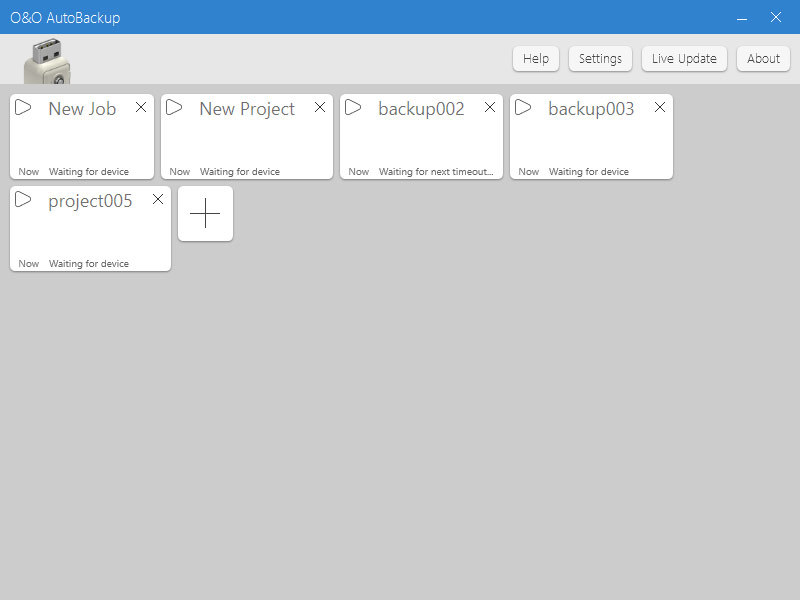Viewport: 800px width, 600px height.
Task: Select the project005 job title
Action: [90, 201]
